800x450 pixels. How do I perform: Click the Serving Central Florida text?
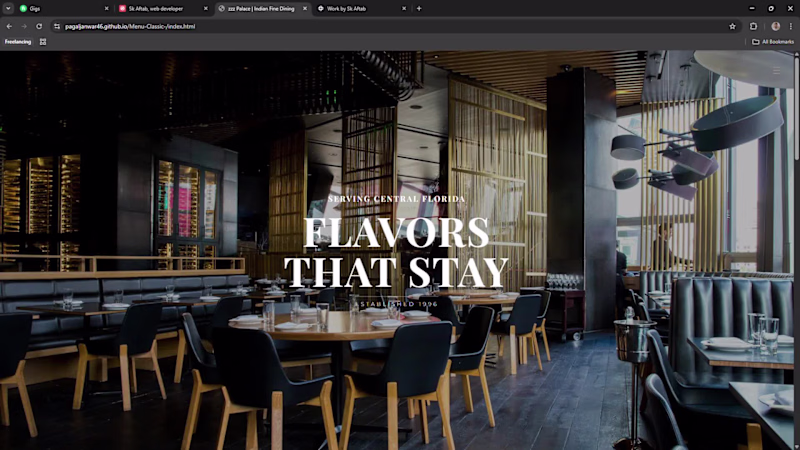[x=396, y=198]
